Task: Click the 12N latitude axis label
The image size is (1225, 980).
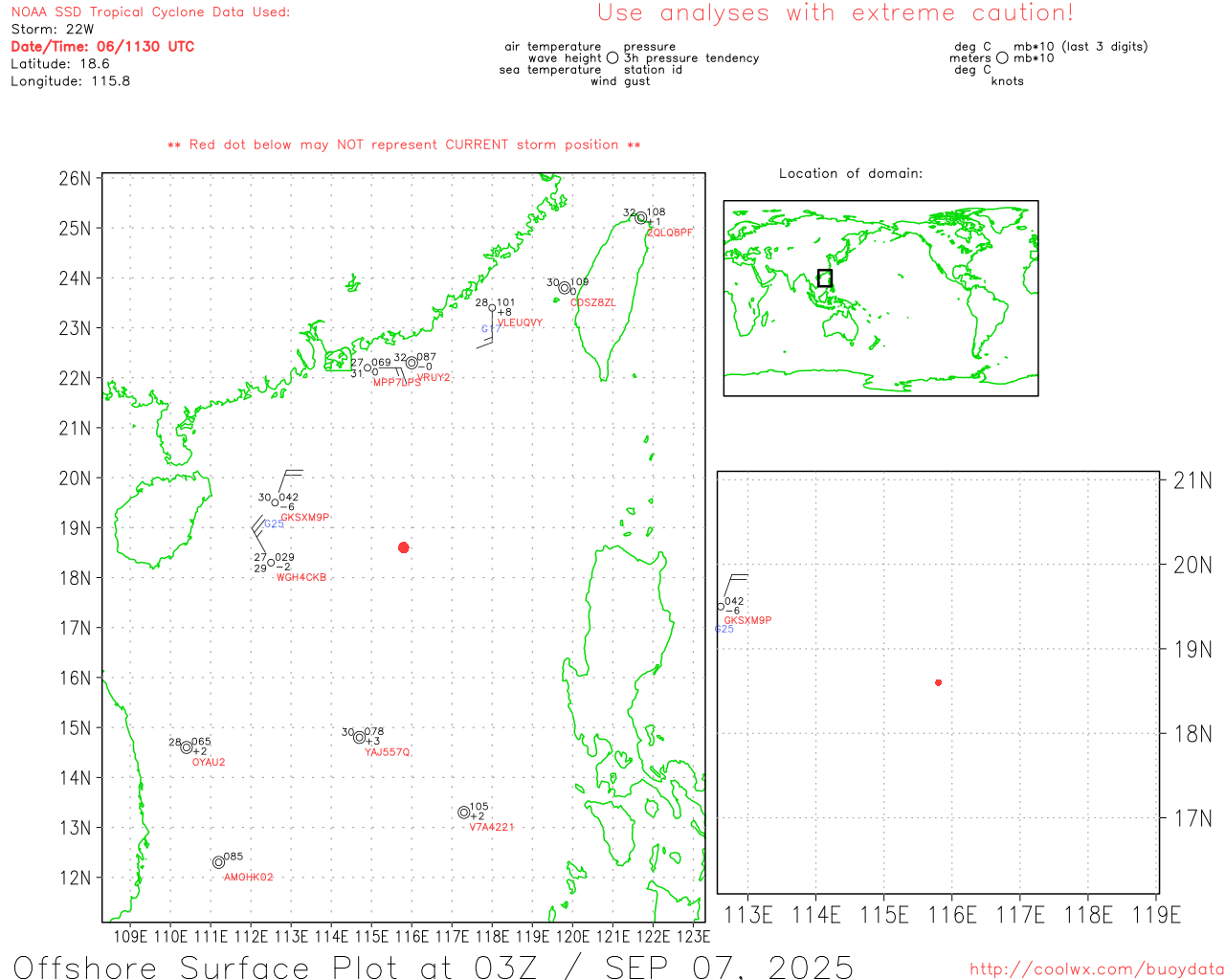Action: point(75,878)
